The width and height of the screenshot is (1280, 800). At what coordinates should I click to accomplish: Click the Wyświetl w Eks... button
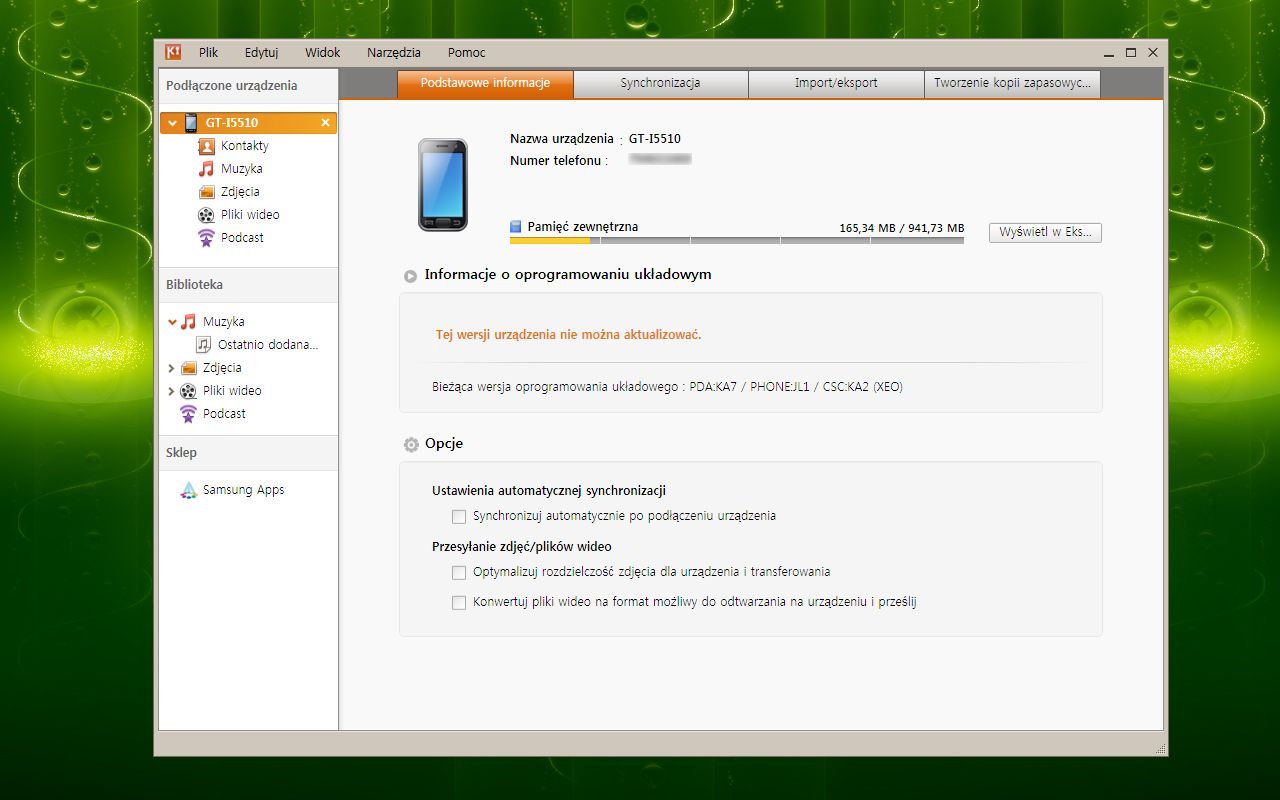(1045, 233)
